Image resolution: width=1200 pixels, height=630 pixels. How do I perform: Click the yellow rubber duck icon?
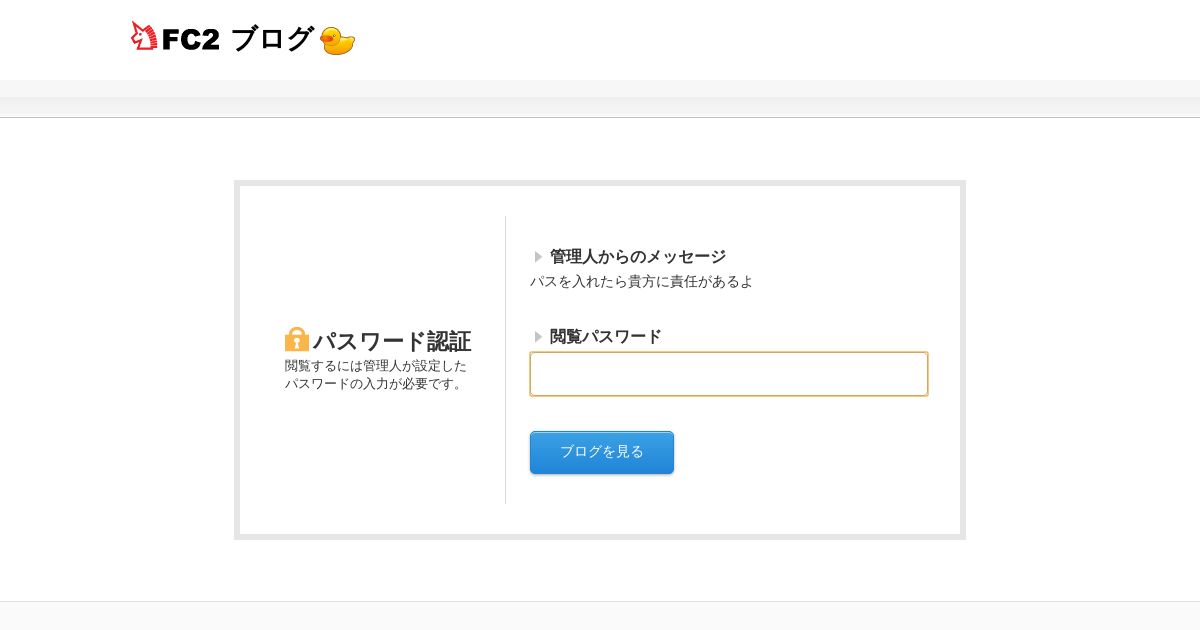338,41
